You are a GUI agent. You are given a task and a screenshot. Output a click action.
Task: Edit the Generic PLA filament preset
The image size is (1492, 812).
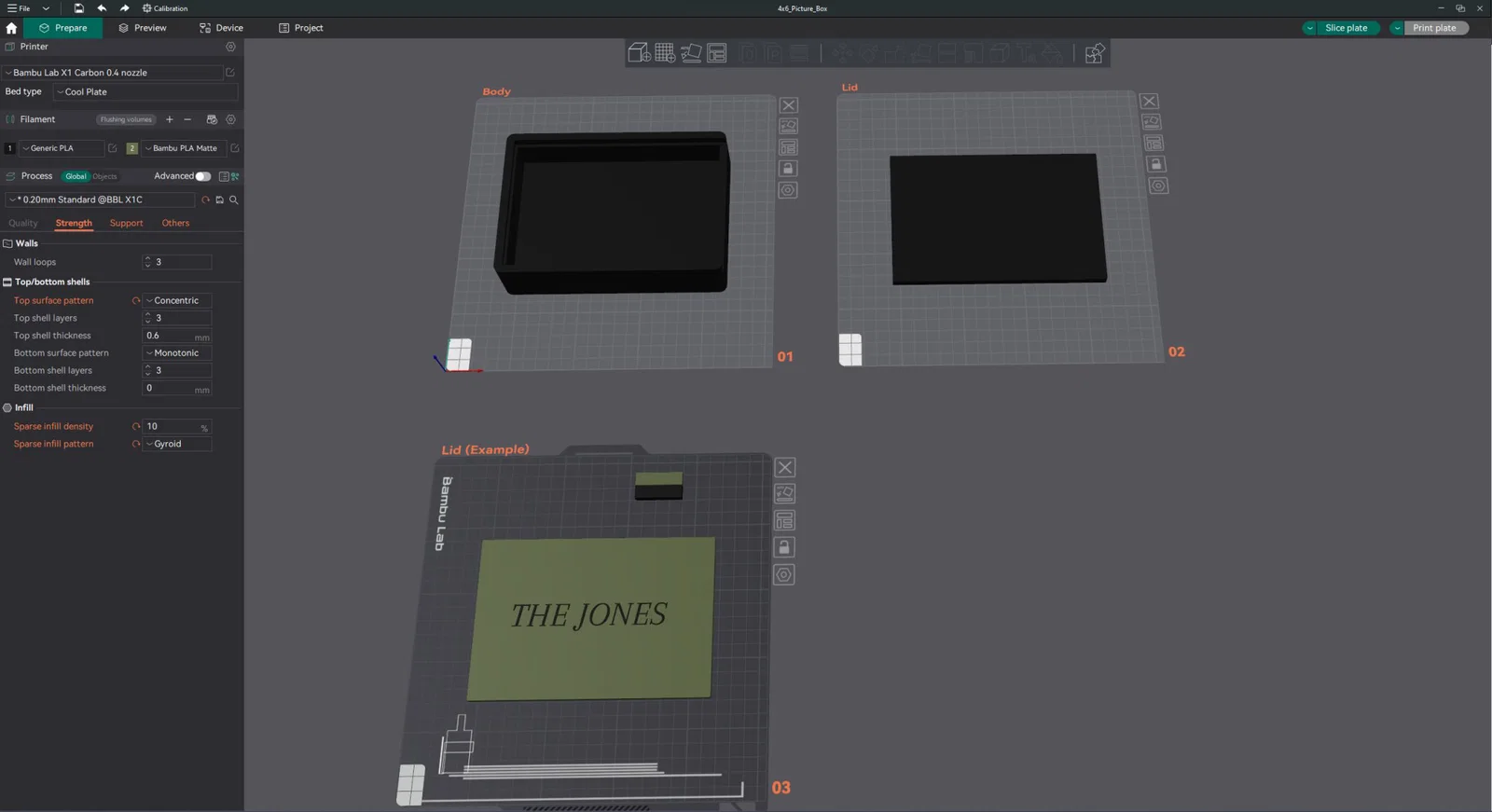coord(113,148)
